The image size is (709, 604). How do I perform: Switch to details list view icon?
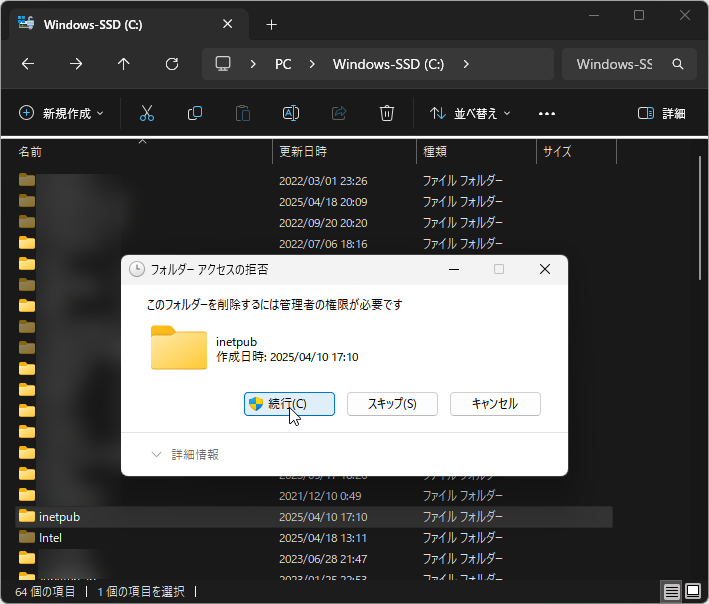coord(671,591)
